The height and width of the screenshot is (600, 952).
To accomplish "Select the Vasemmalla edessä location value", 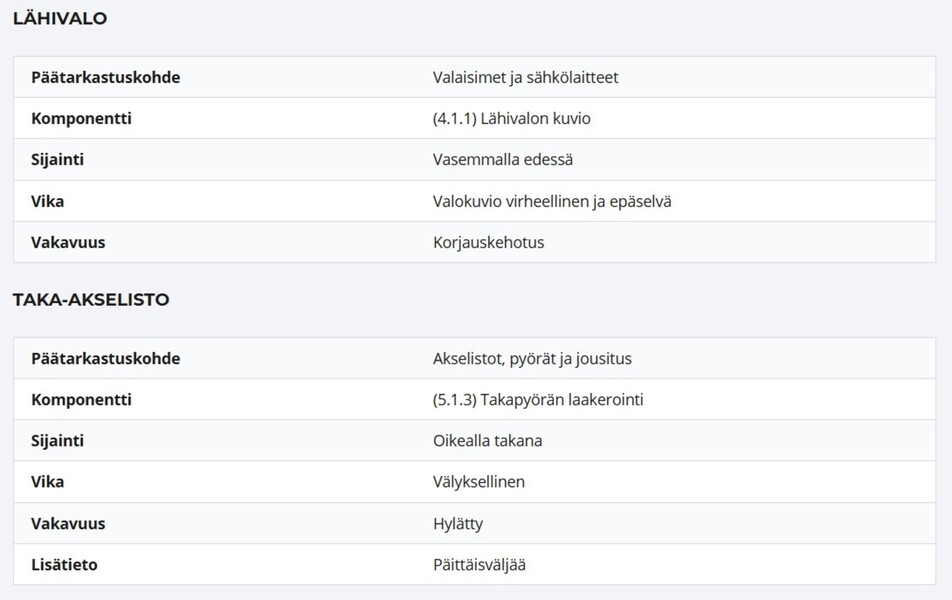I will [x=503, y=160].
